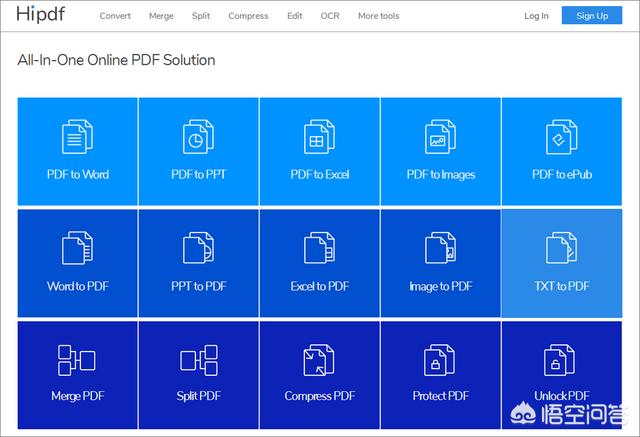This screenshot has width=640, height=437.
Task: Click the Edit navigation item
Action: [x=295, y=16]
